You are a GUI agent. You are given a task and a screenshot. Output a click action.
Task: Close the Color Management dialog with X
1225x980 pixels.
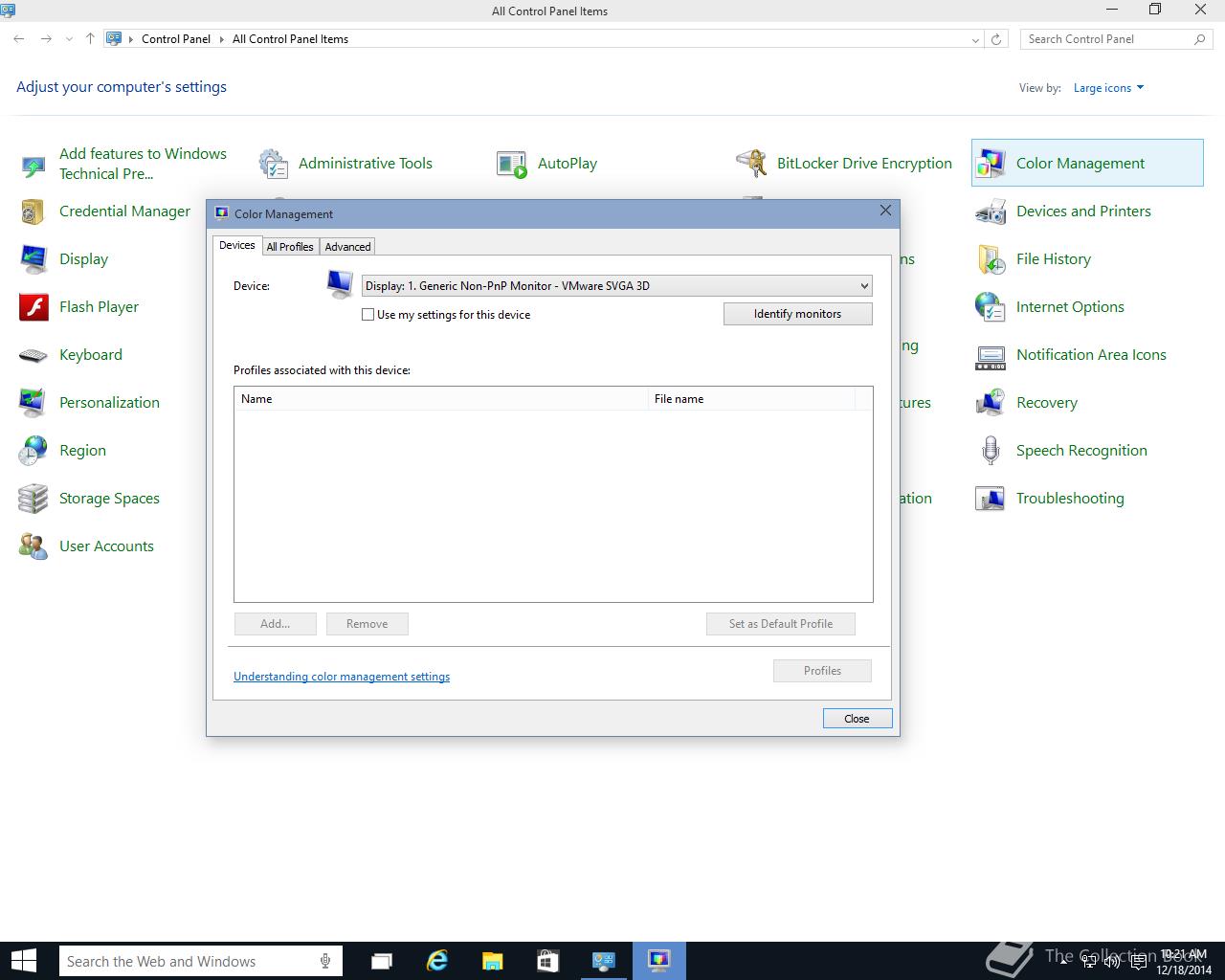(x=885, y=211)
